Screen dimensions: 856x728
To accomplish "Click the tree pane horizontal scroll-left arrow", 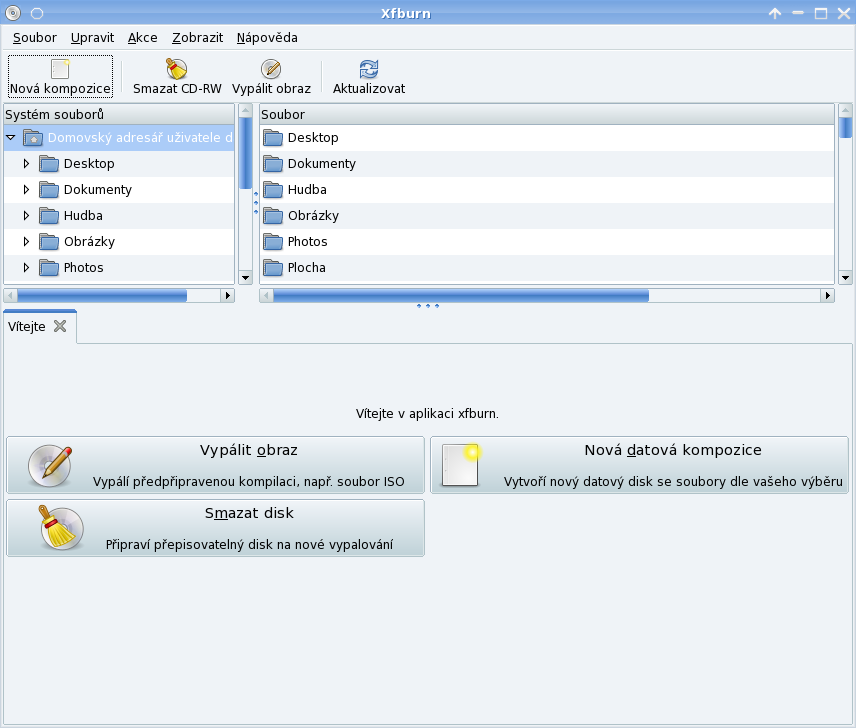I will [10, 295].
